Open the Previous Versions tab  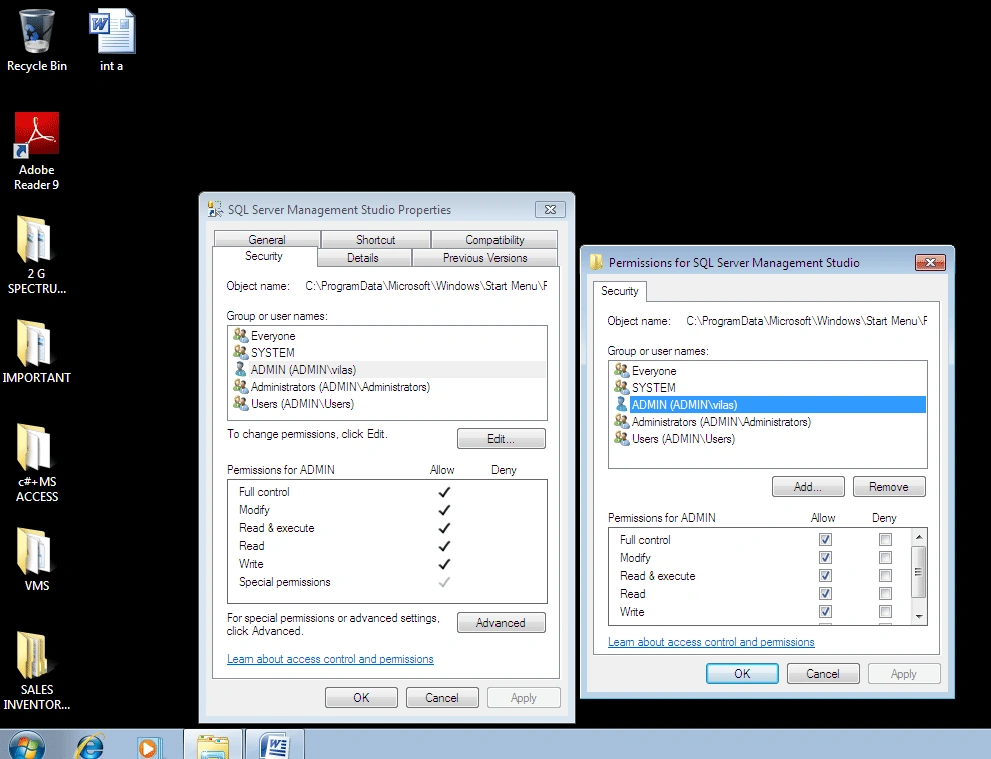tap(485, 258)
